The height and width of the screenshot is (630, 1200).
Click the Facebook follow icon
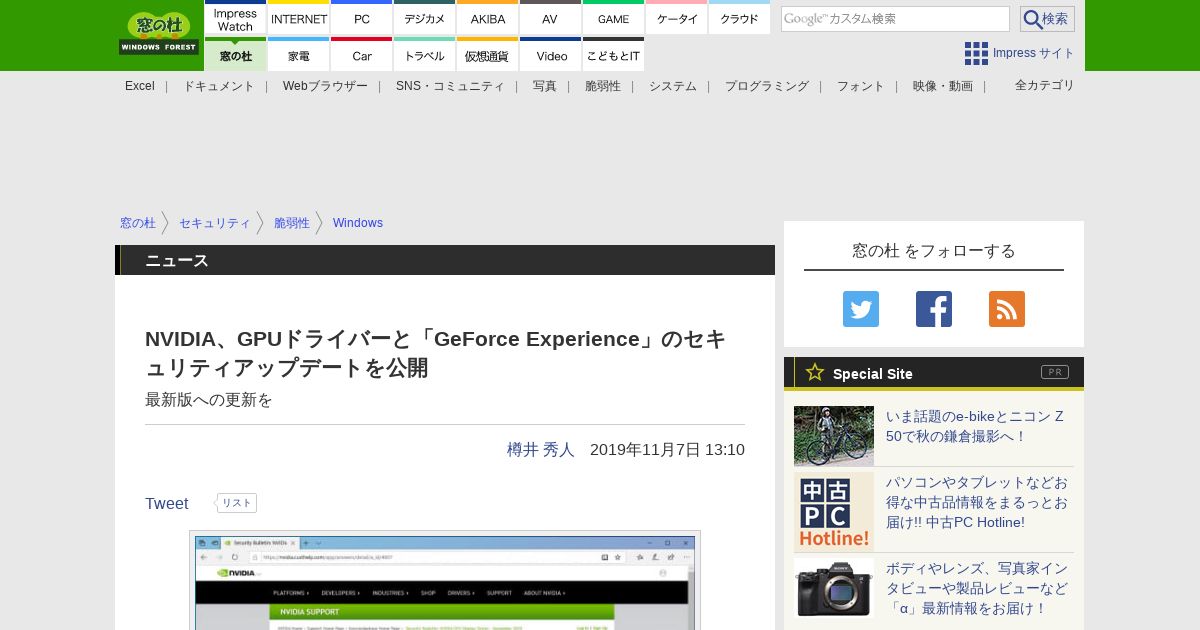pos(933,309)
